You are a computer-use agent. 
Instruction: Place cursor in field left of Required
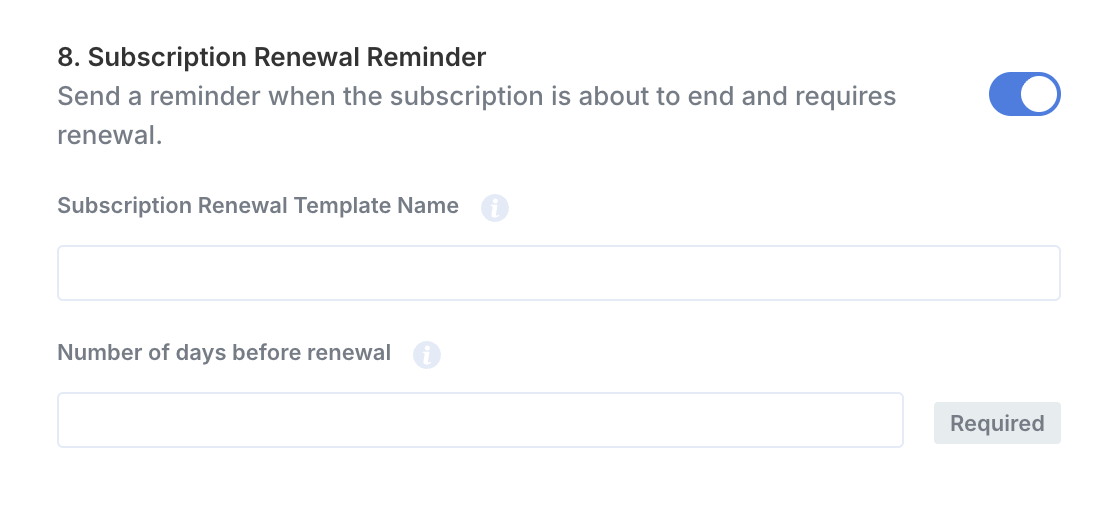point(480,420)
